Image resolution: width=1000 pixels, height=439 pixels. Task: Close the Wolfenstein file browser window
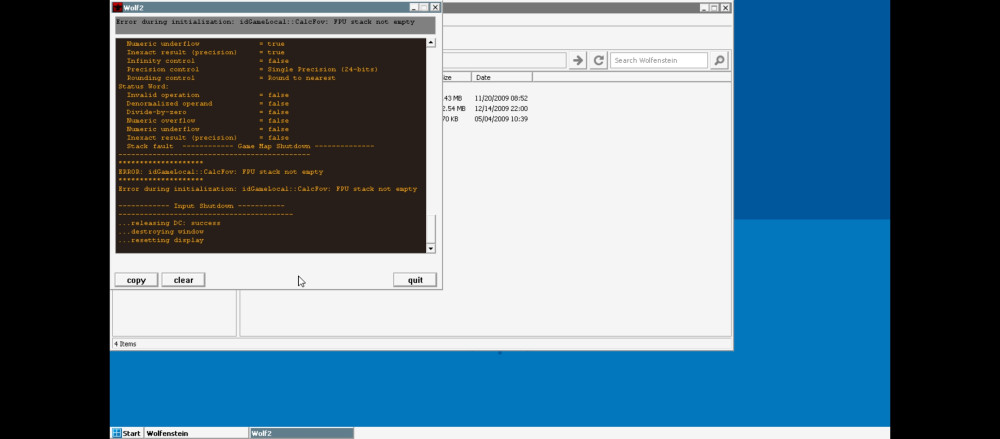pyautogui.click(x=724, y=7)
